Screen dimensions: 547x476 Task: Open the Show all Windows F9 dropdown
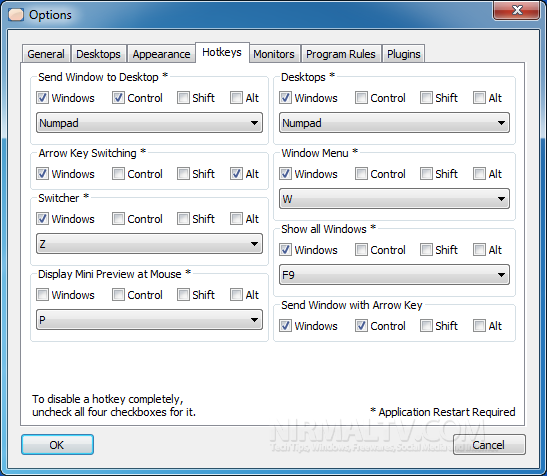pyautogui.click(x=394, y=275)
